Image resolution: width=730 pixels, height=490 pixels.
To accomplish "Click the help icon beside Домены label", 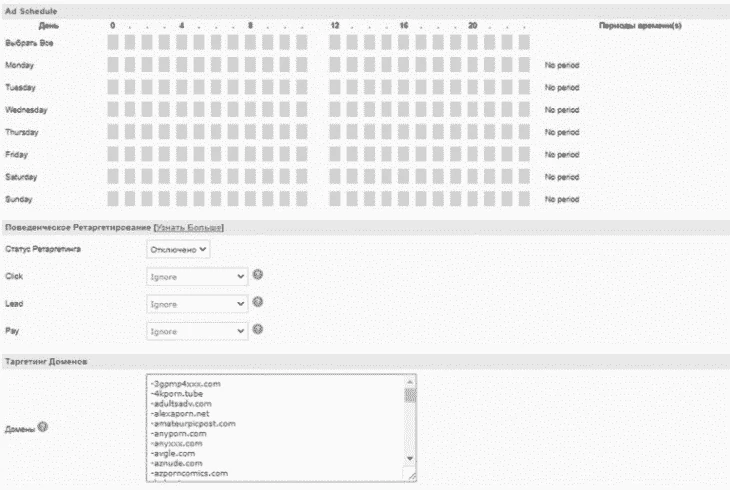I will coord(42,427).
